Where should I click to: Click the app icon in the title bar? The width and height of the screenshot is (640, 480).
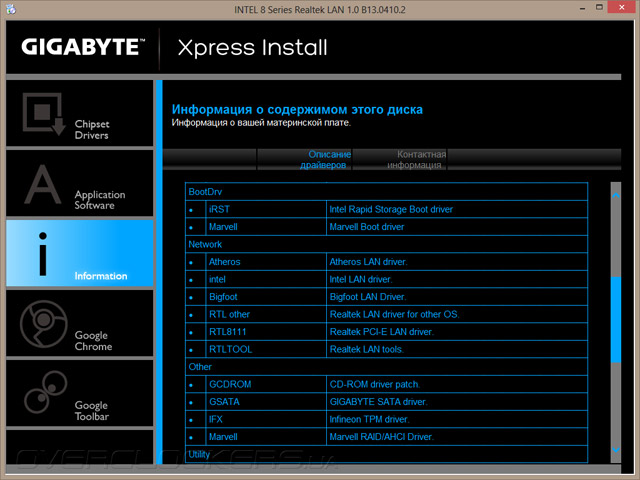[x=11, y=9]
